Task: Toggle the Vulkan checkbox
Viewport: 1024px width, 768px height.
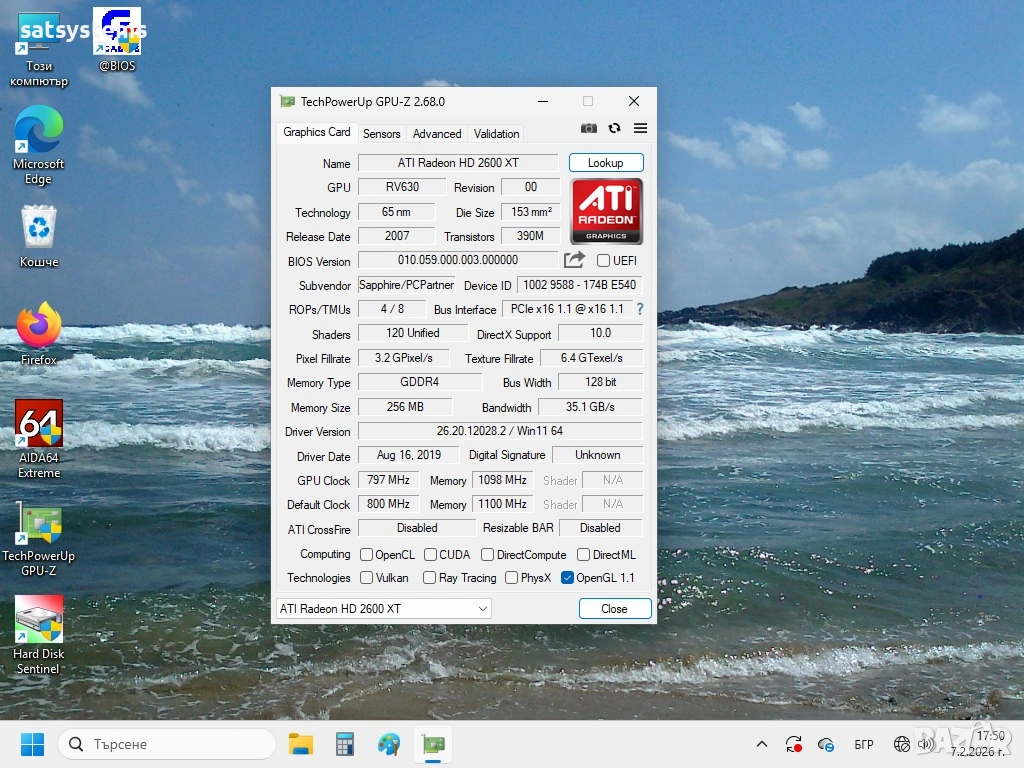Action: pyautogui.click(x=366, y=578)
